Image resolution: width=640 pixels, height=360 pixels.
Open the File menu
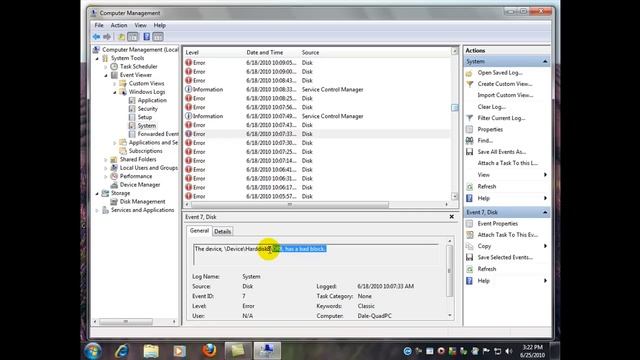pos(99,25)
